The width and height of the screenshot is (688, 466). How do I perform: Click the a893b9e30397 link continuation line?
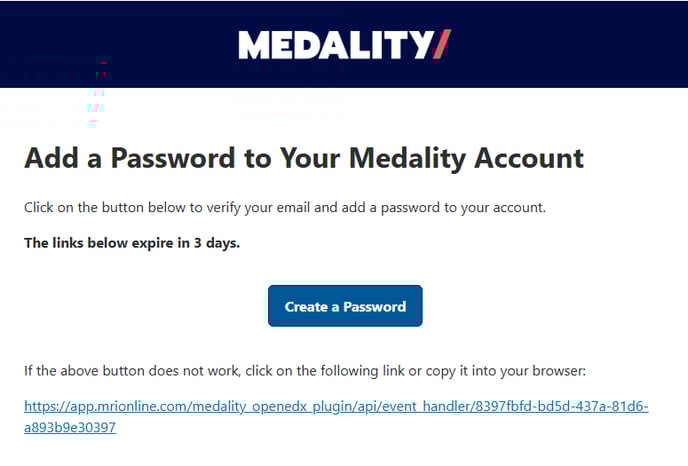point(70,427)
